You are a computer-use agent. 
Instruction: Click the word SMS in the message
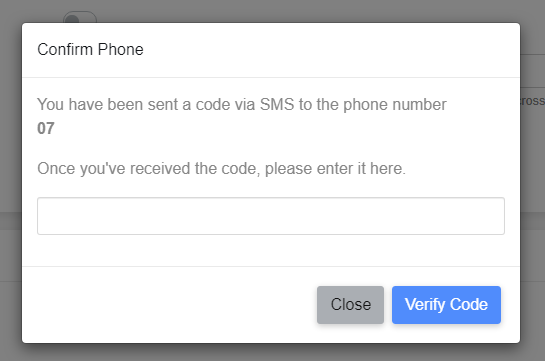pyautogui.click(x=277, y=105)
